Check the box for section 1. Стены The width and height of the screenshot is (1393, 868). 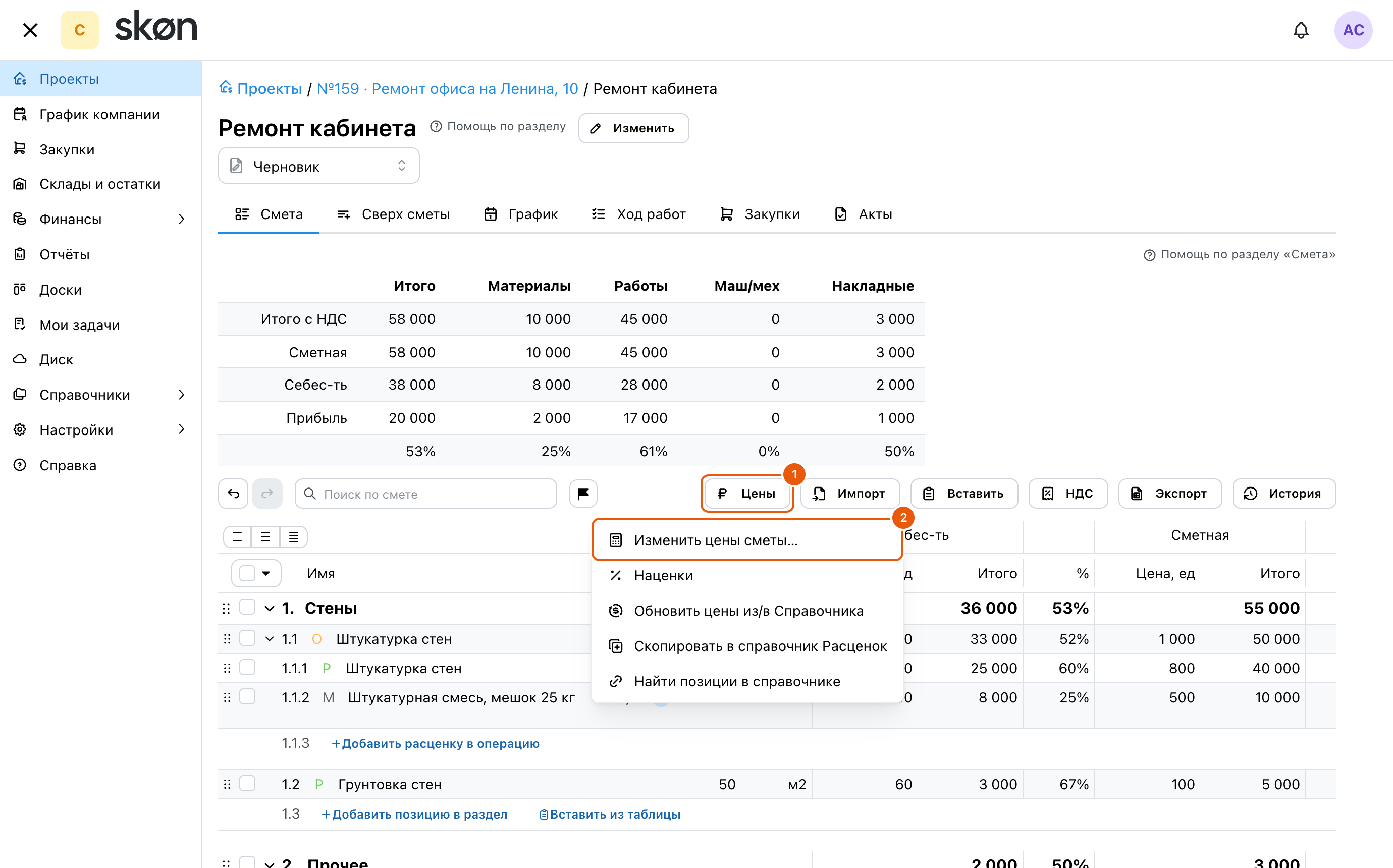(x=247, y=608)
